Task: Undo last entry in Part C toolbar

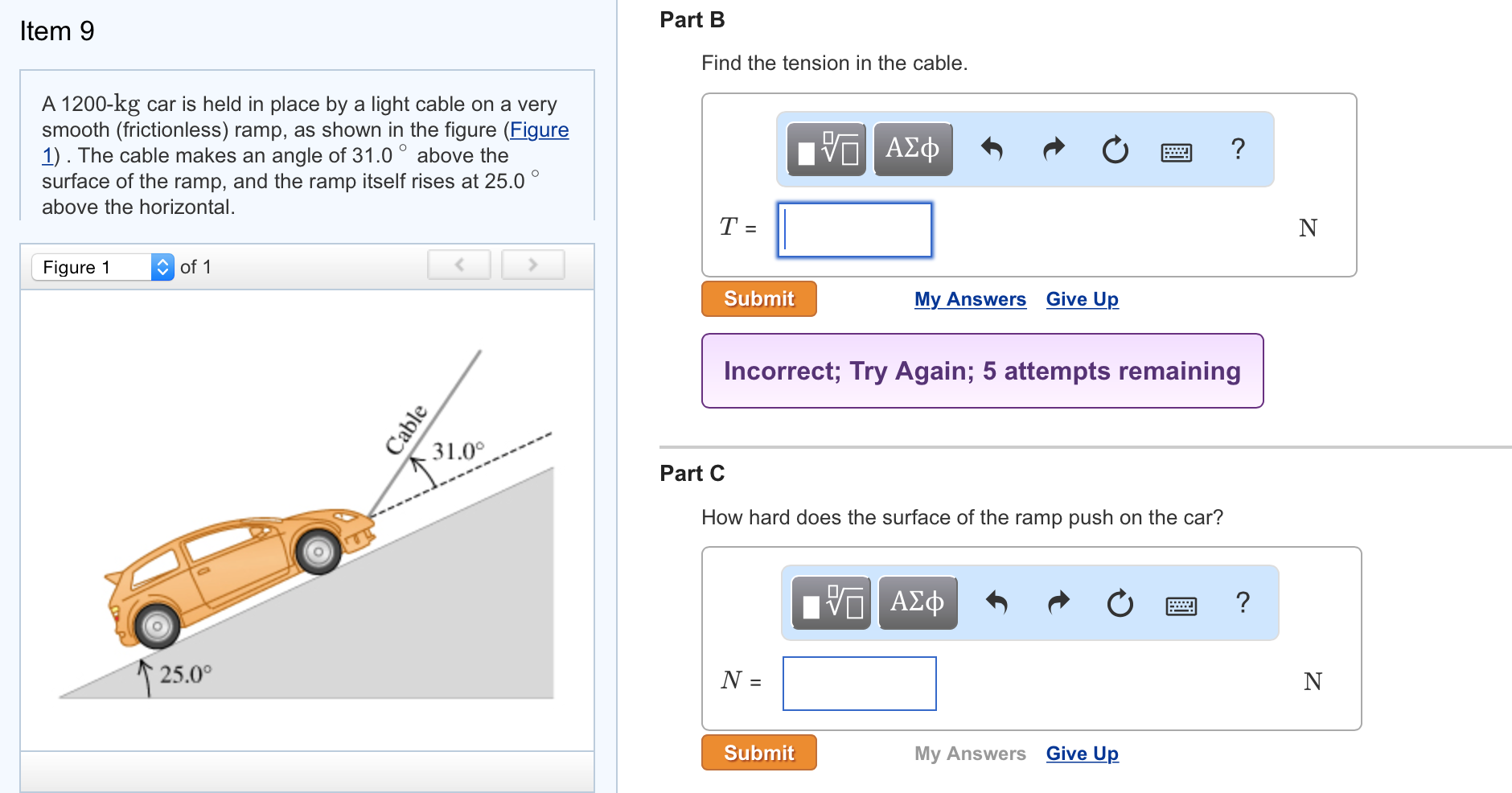Action: (997, 603)
